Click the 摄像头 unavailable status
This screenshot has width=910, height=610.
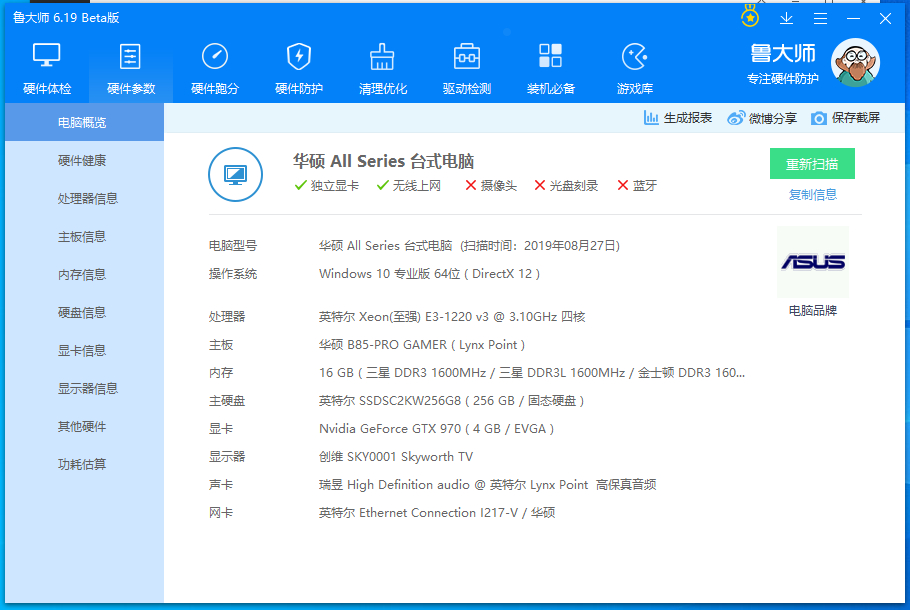(x=491, y=186)
